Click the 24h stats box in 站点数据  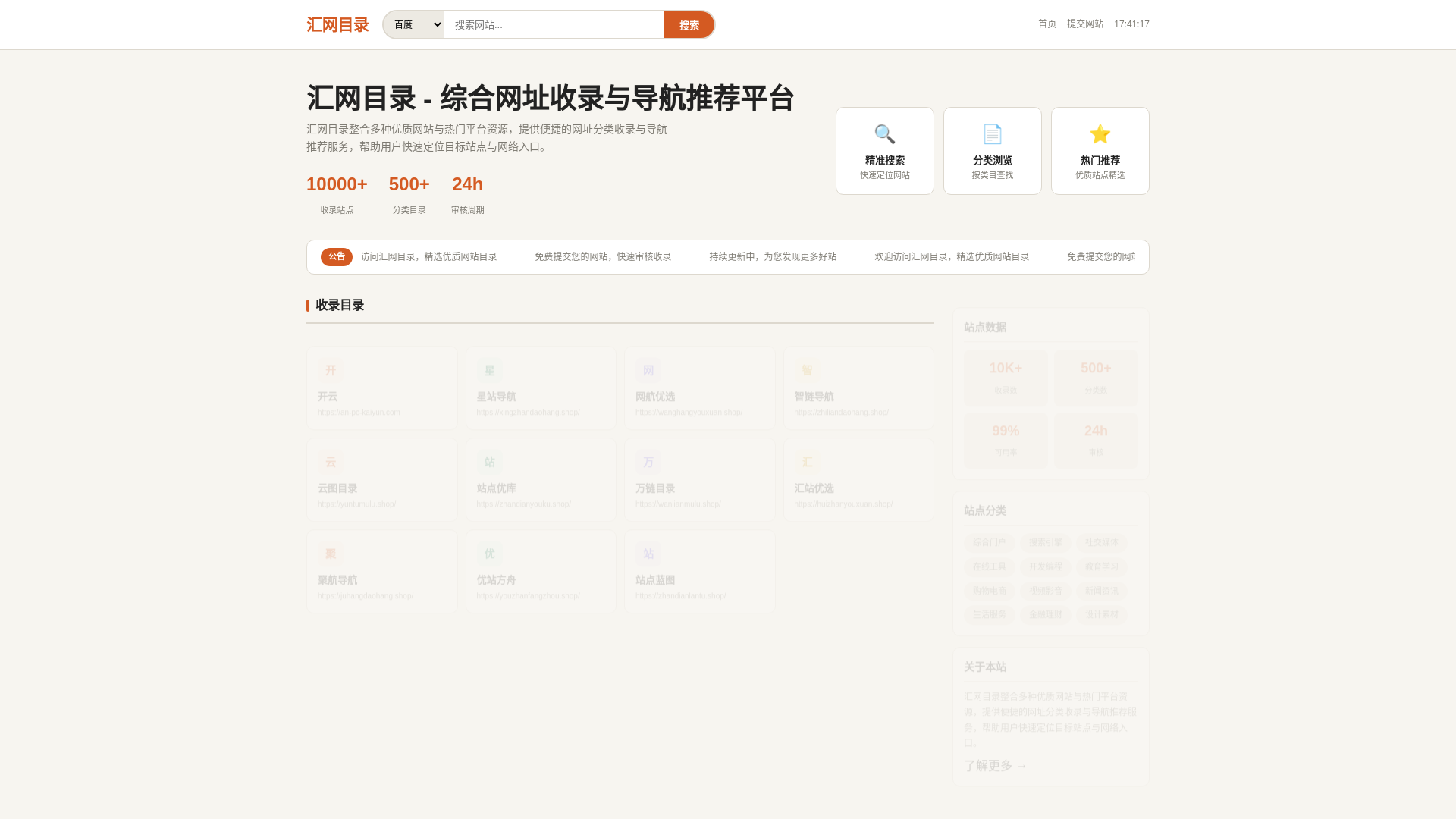[x=1096, y=441]
